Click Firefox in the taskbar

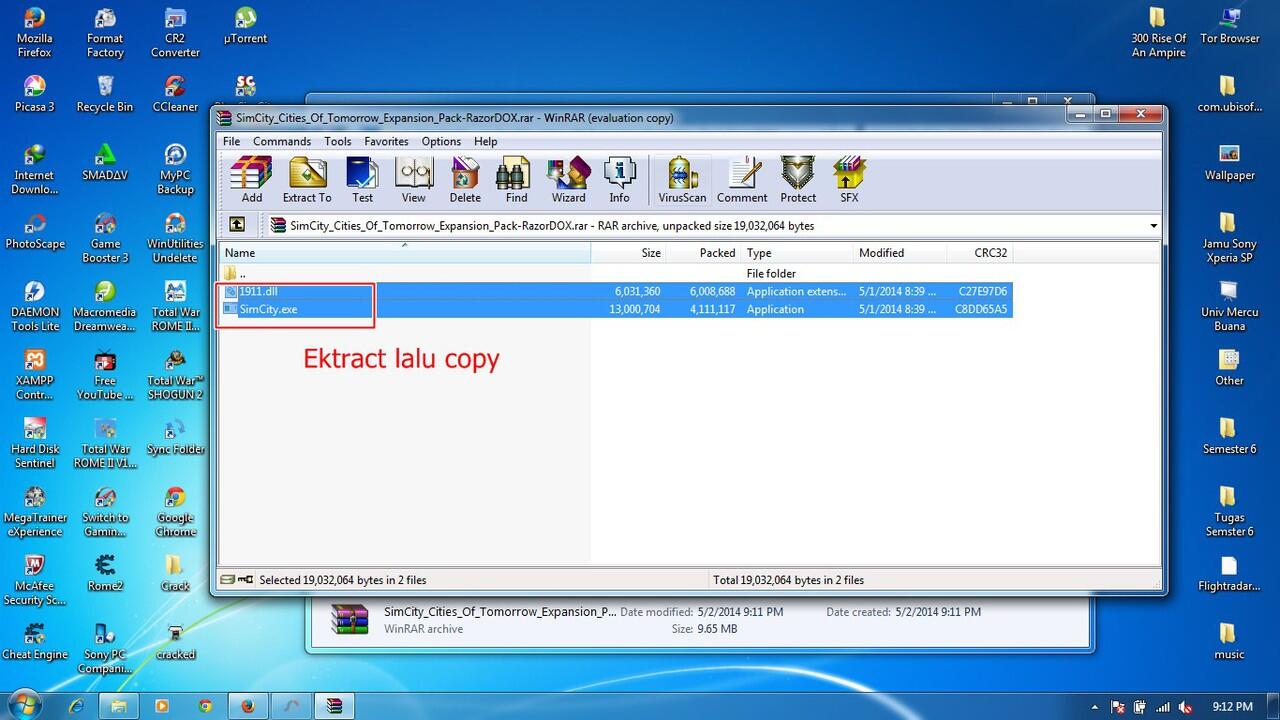click(x=248, y=706)
